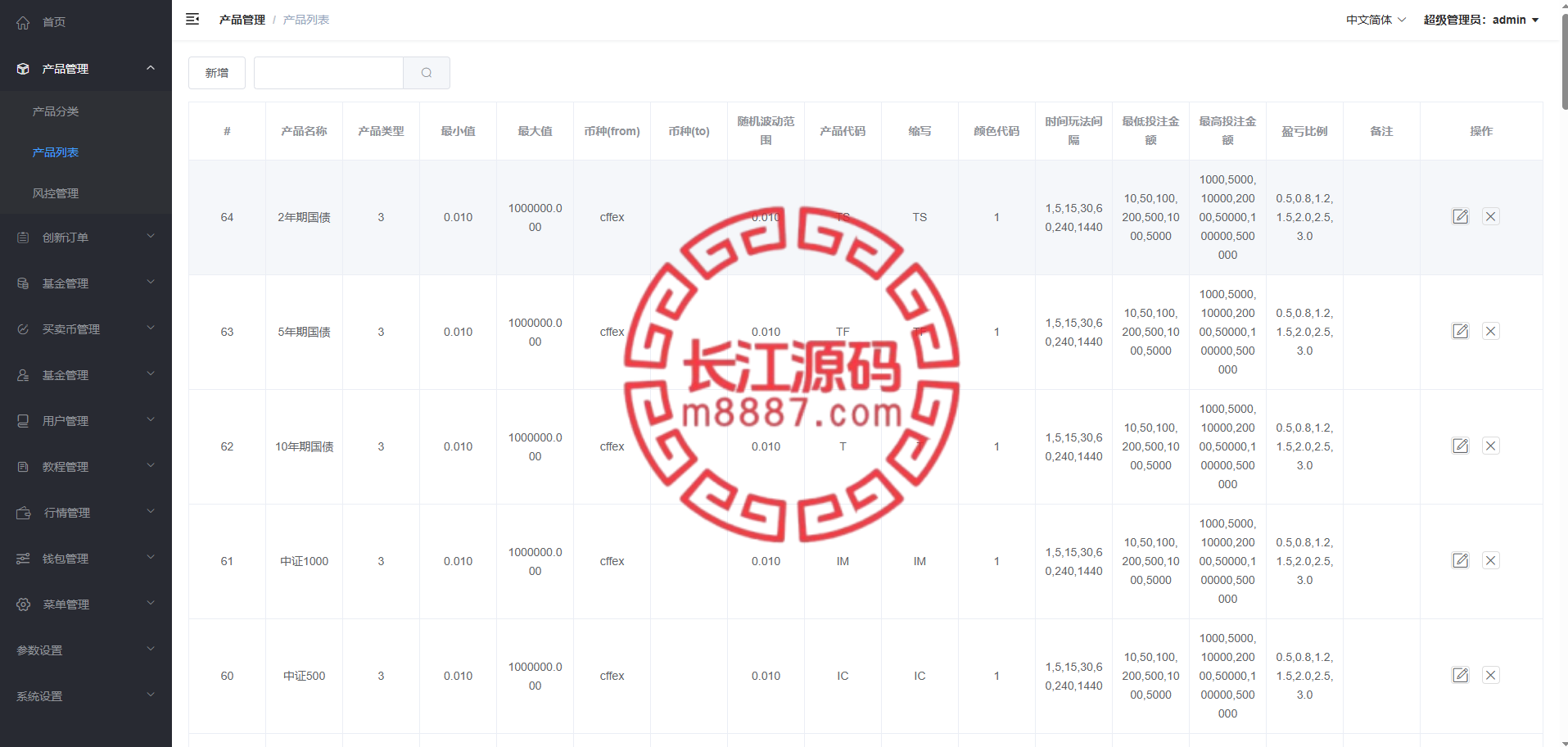Viewport: 1568px width, 747px height.
Task: Click the 币种(from) column header
Action: click(x=612, y=131)
